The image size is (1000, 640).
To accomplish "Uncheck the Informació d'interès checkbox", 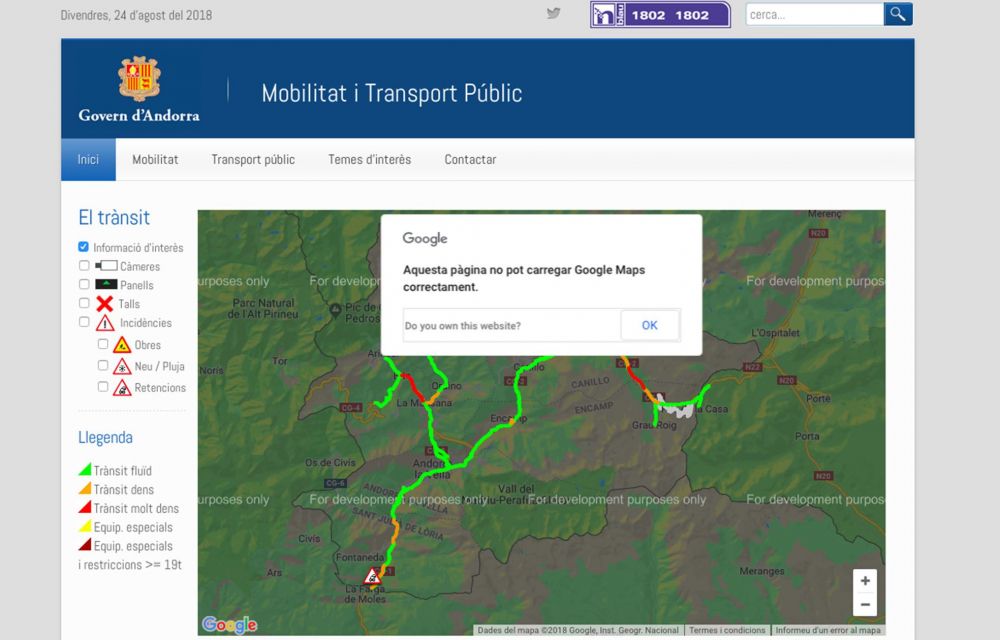I will point(84,247).
